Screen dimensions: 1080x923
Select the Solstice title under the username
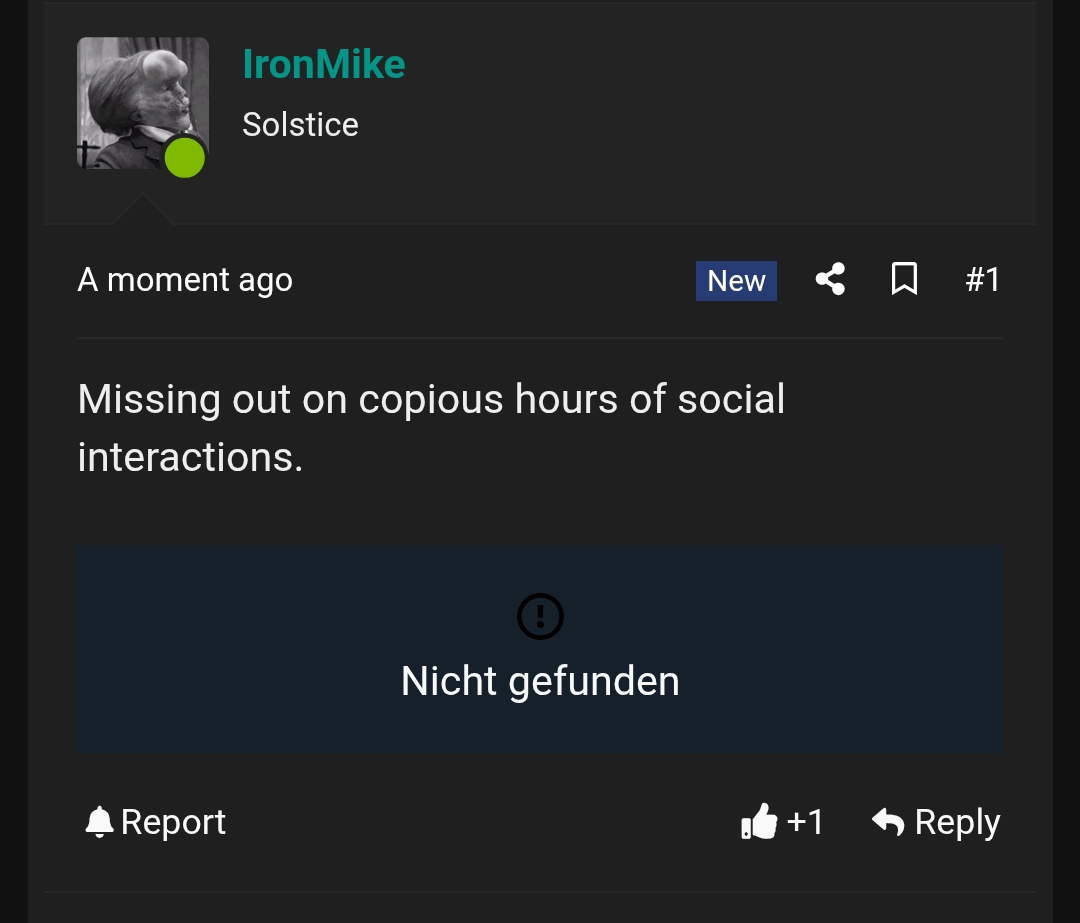[x=300, y=124]
